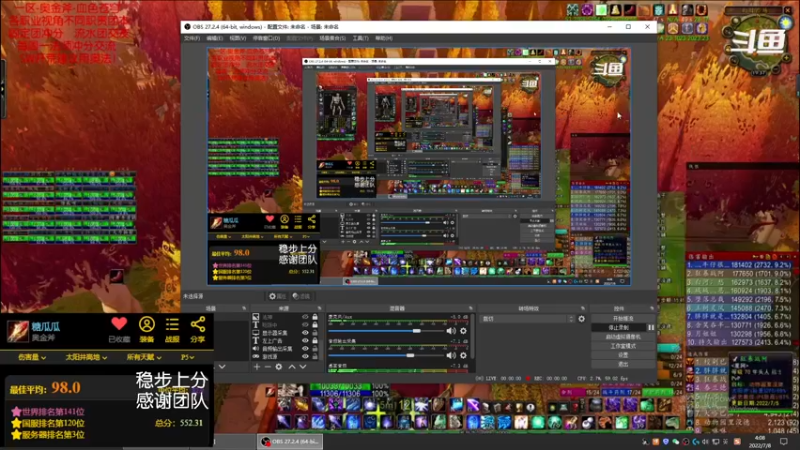Click the 停止录制 stop recording button
This screenshot has height=450, width=800.
click(619, 328)
